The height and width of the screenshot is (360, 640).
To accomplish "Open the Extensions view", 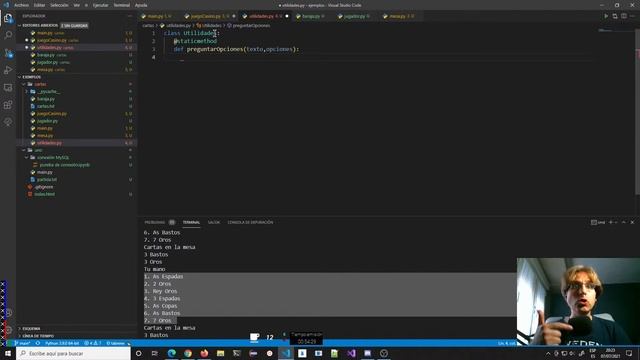I will (8, 105).
